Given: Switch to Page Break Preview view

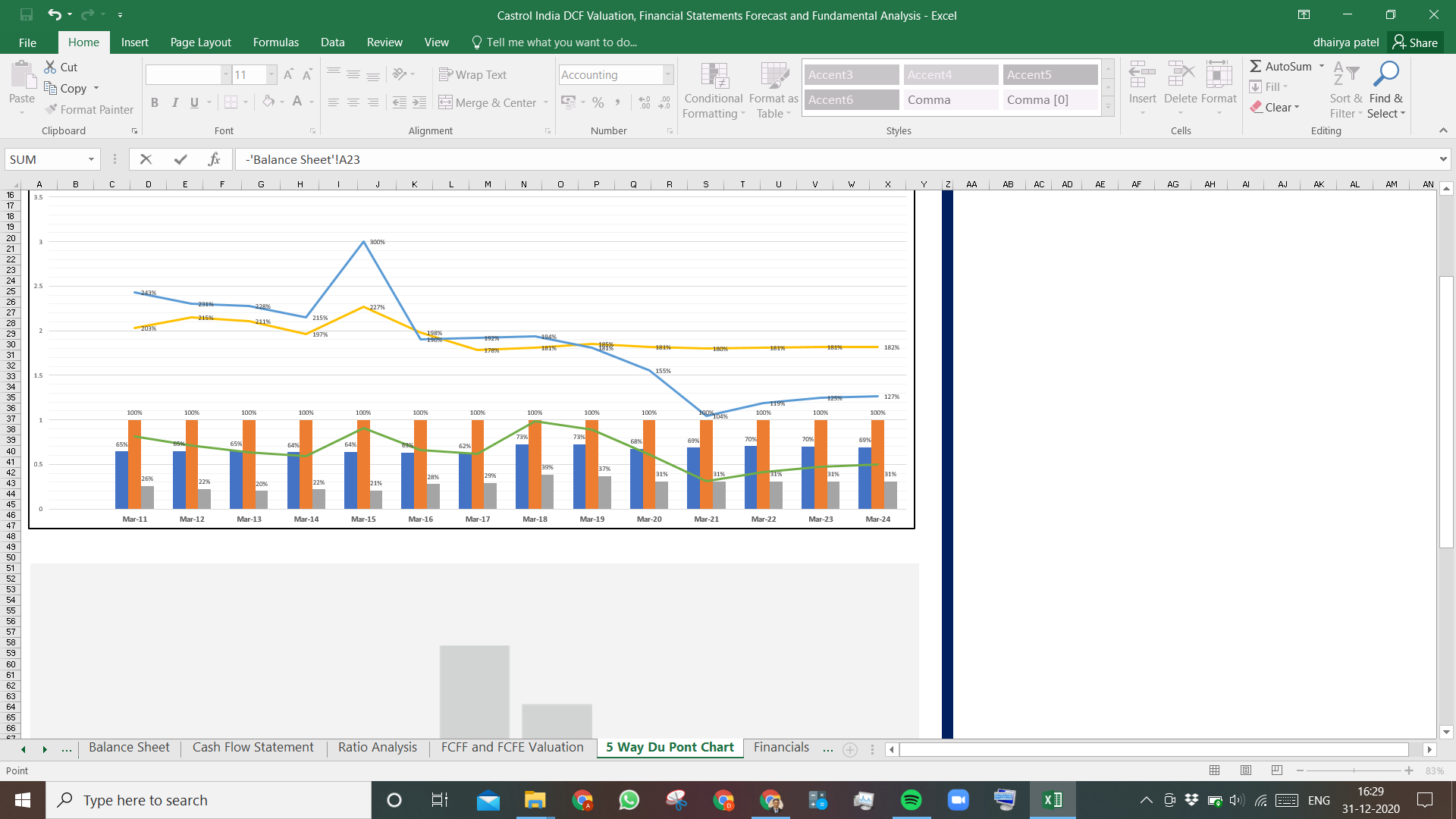Looking at the screenshot, I should click(x=1277, y=770).
